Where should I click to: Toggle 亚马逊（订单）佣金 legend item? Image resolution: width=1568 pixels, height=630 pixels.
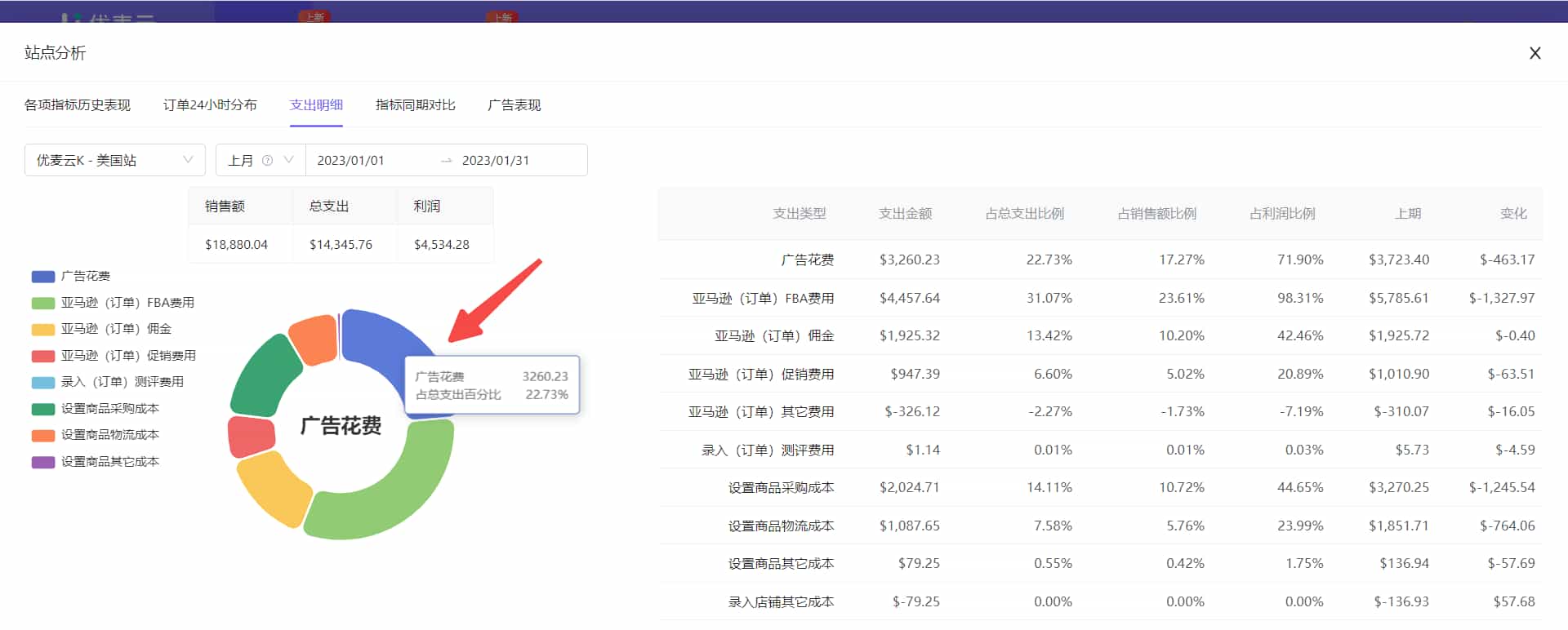(x=101, y=329)
